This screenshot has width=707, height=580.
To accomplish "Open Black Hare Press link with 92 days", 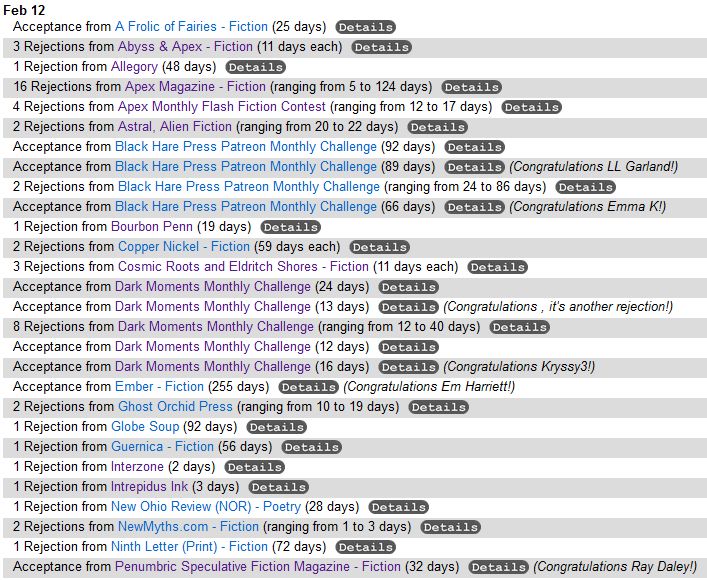I will pos(246,147).
